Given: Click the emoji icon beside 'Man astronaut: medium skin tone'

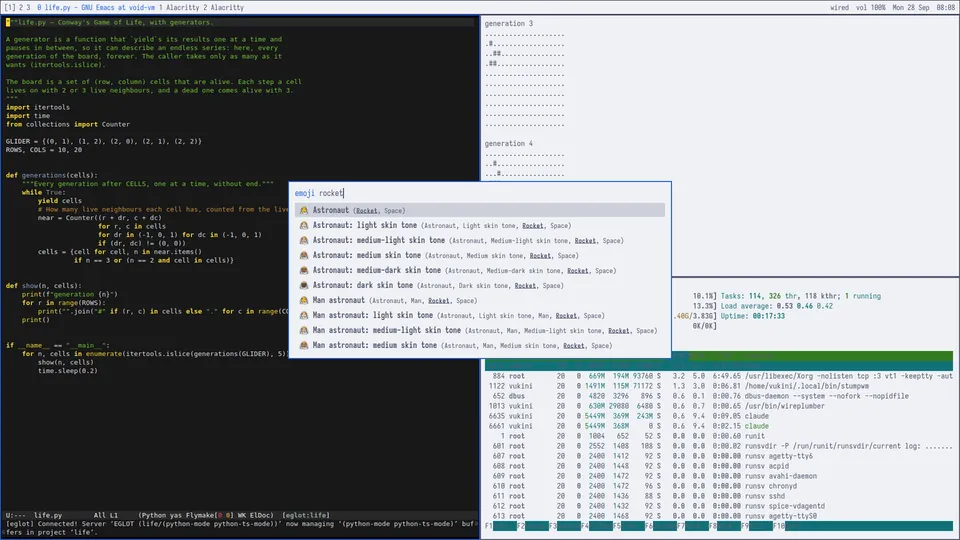Looking at the screenshot, I should click(x=304, y=345).
